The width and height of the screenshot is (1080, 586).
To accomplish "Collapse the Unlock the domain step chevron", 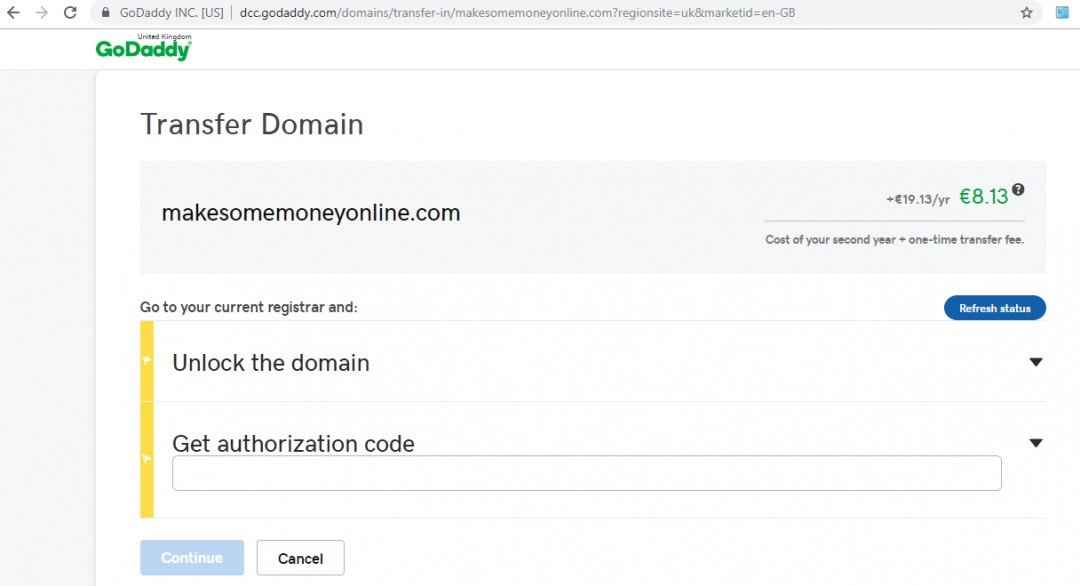I will click(1036, 362).
